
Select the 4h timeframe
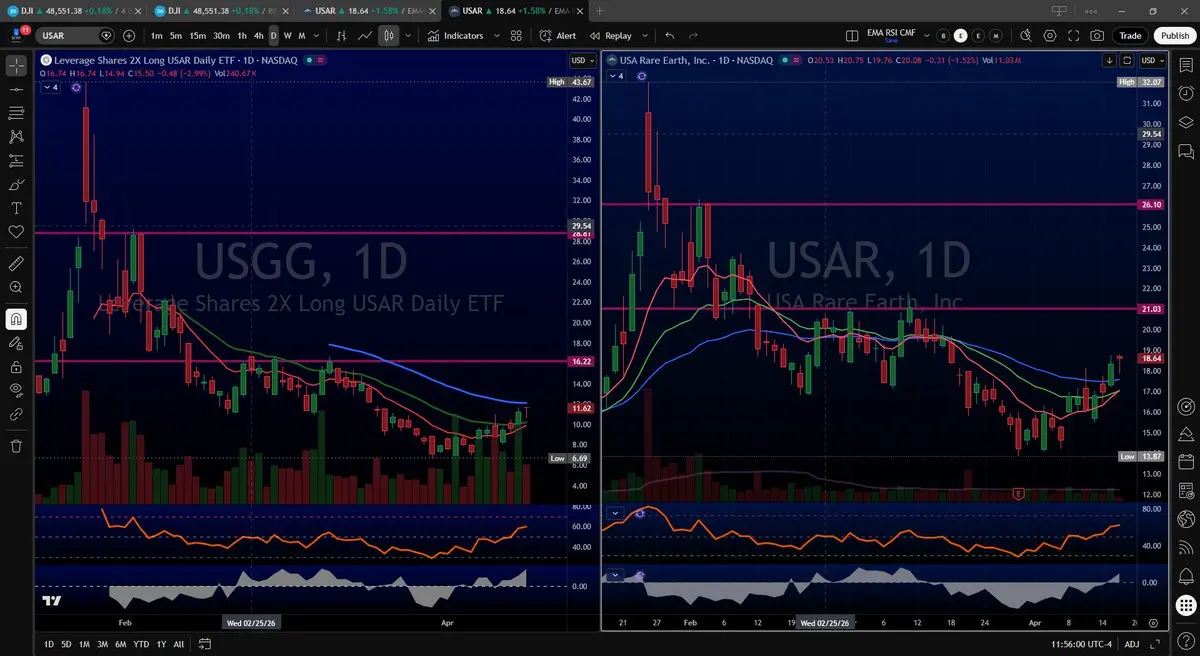(259, 36)
